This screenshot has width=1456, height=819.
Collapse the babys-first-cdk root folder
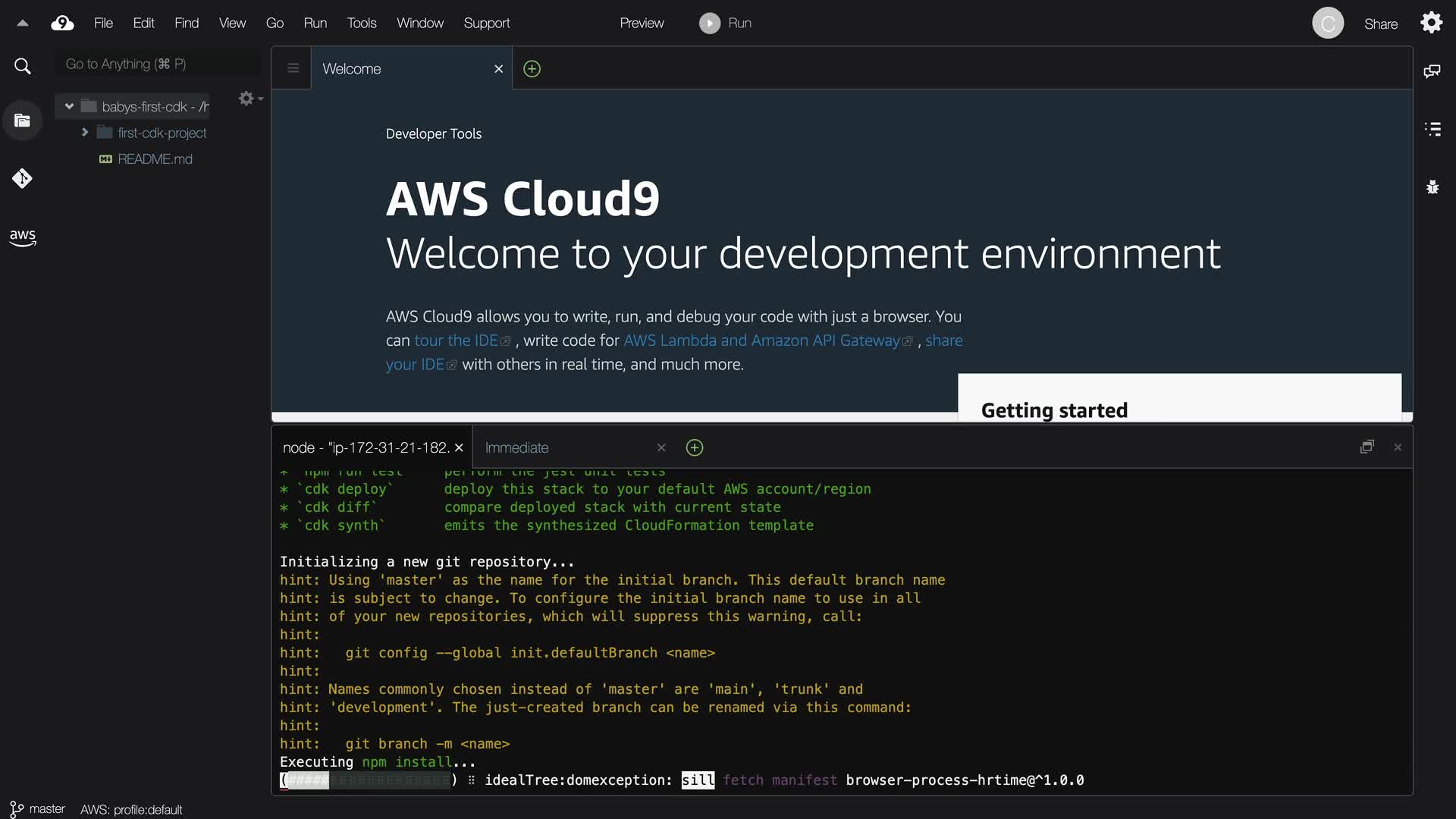69,106
